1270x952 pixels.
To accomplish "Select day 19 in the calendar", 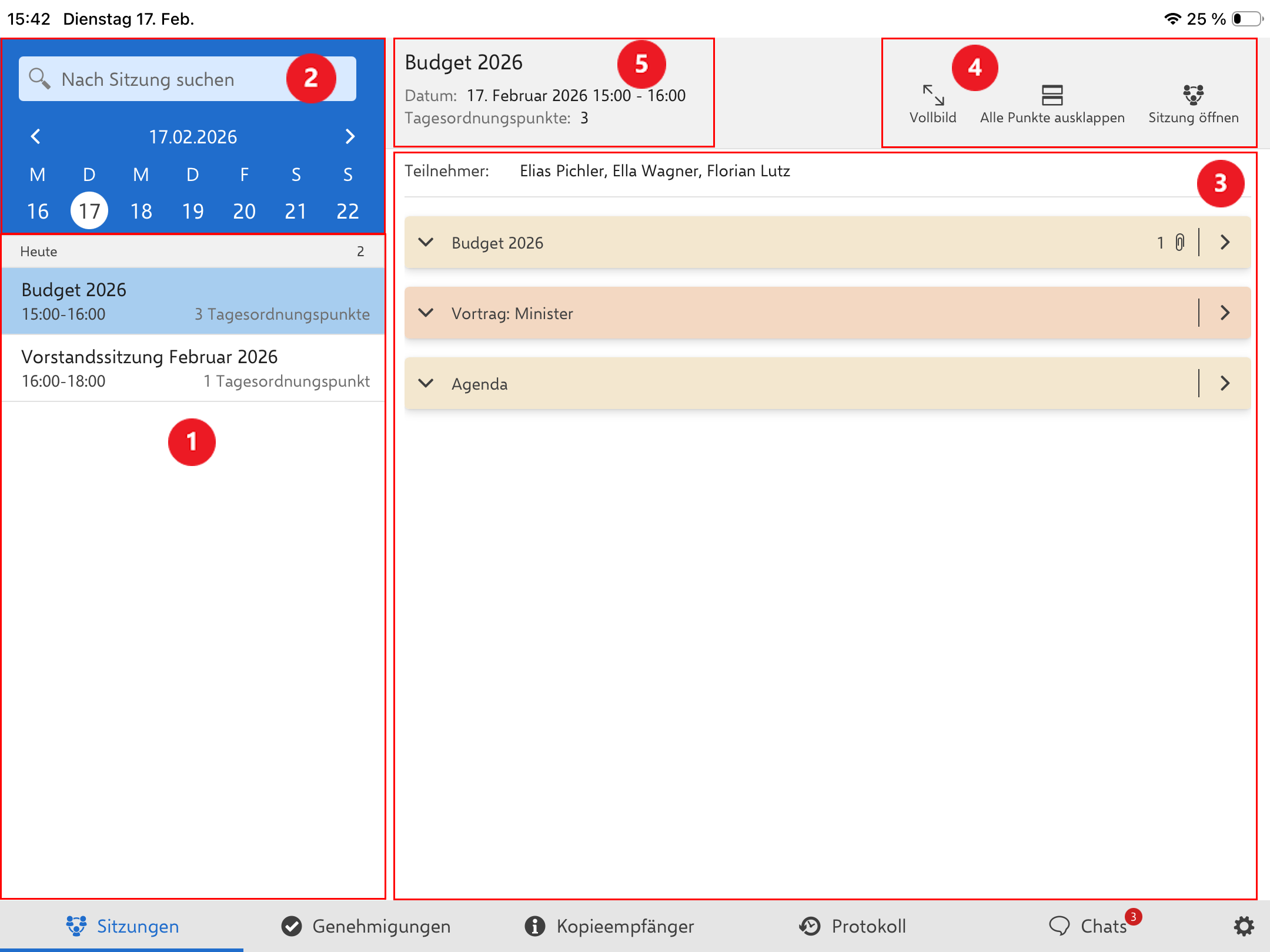I will click(x=193, y=211).
